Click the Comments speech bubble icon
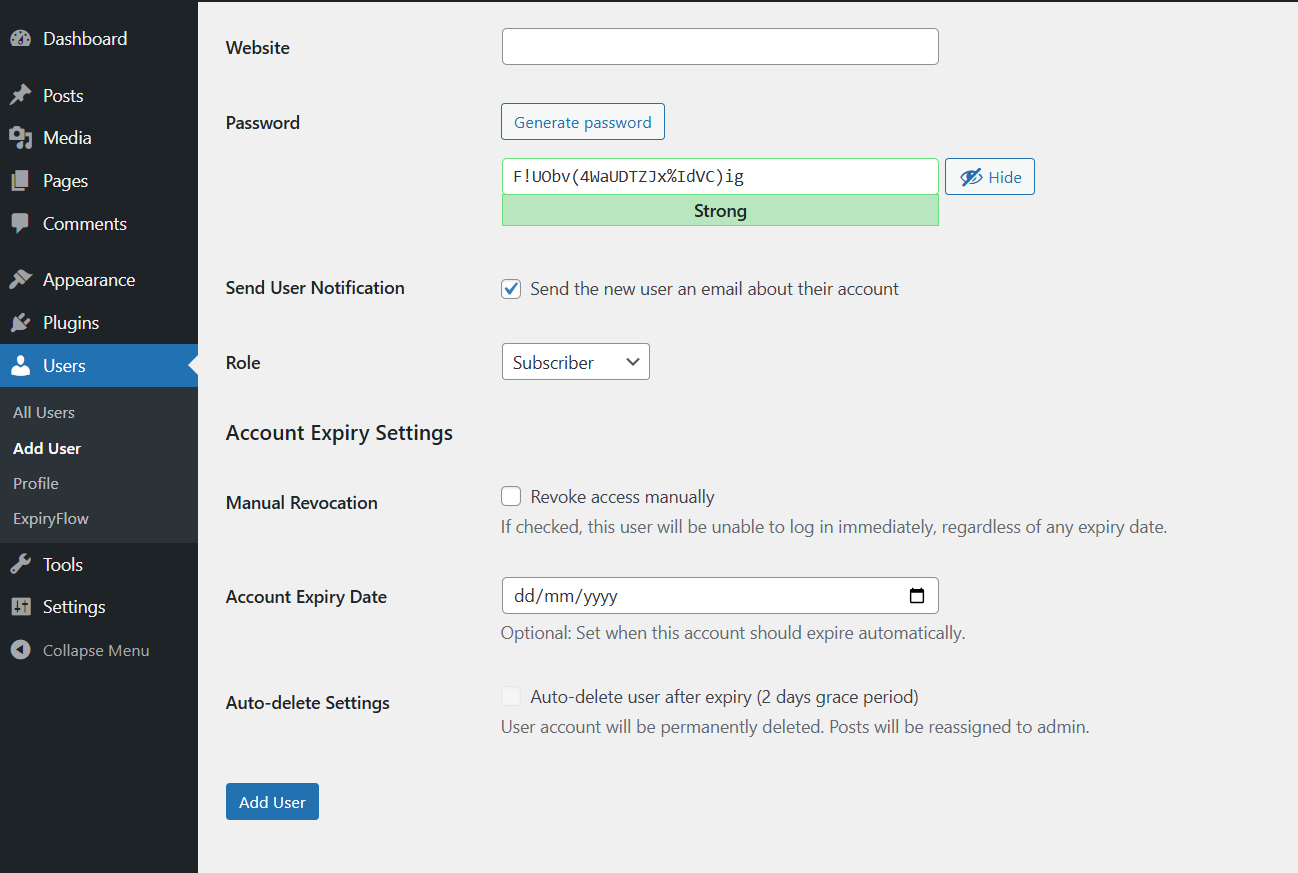 coord(20,224)
